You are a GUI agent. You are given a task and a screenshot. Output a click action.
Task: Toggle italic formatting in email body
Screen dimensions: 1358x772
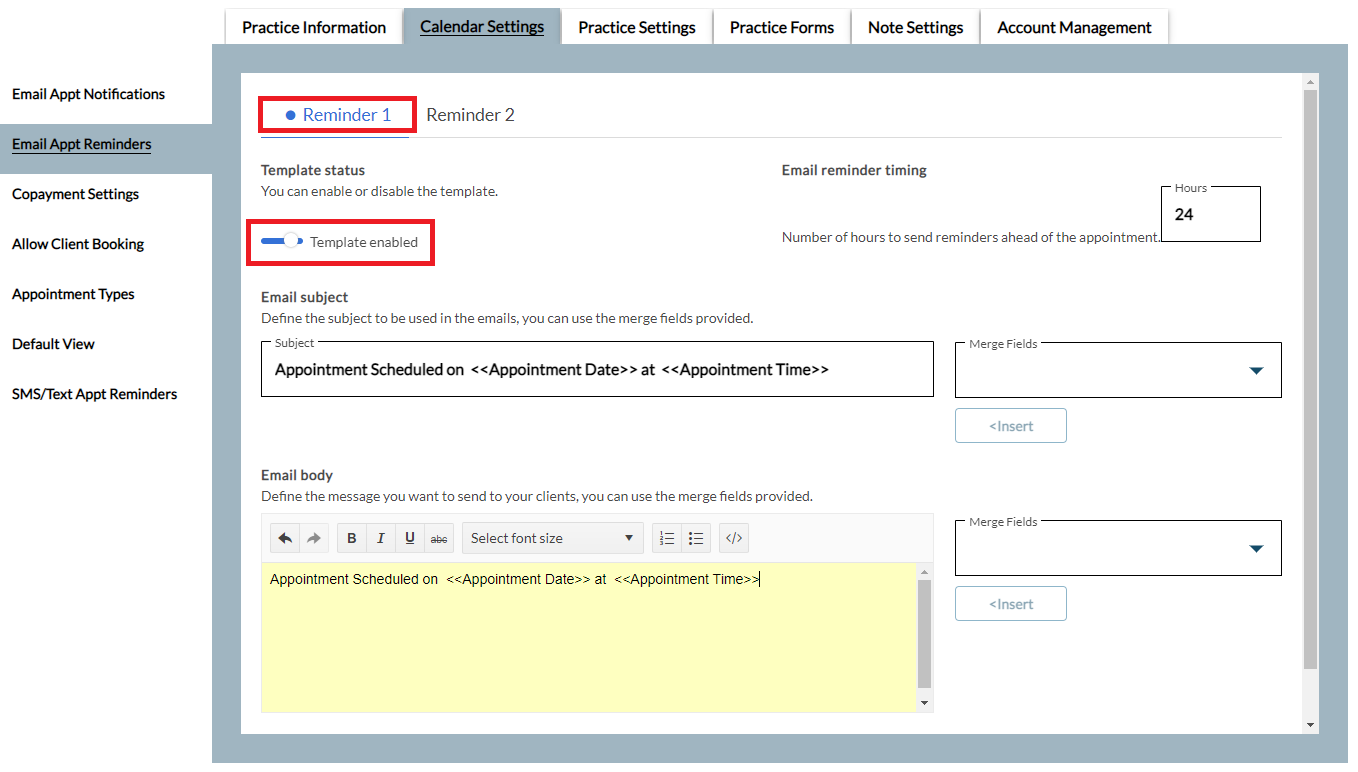click(x=381, y=538)
